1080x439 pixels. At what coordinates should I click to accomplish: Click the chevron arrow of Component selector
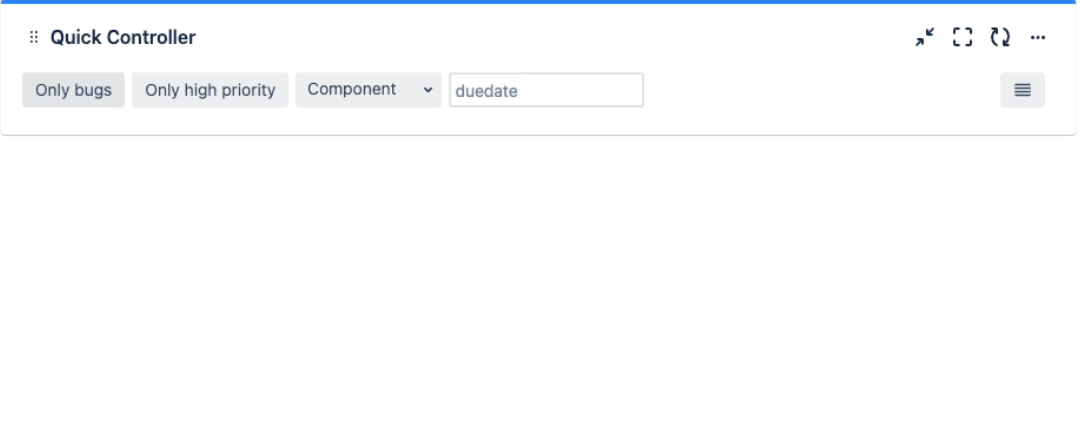pyautogui.click(x=428, y=90)
